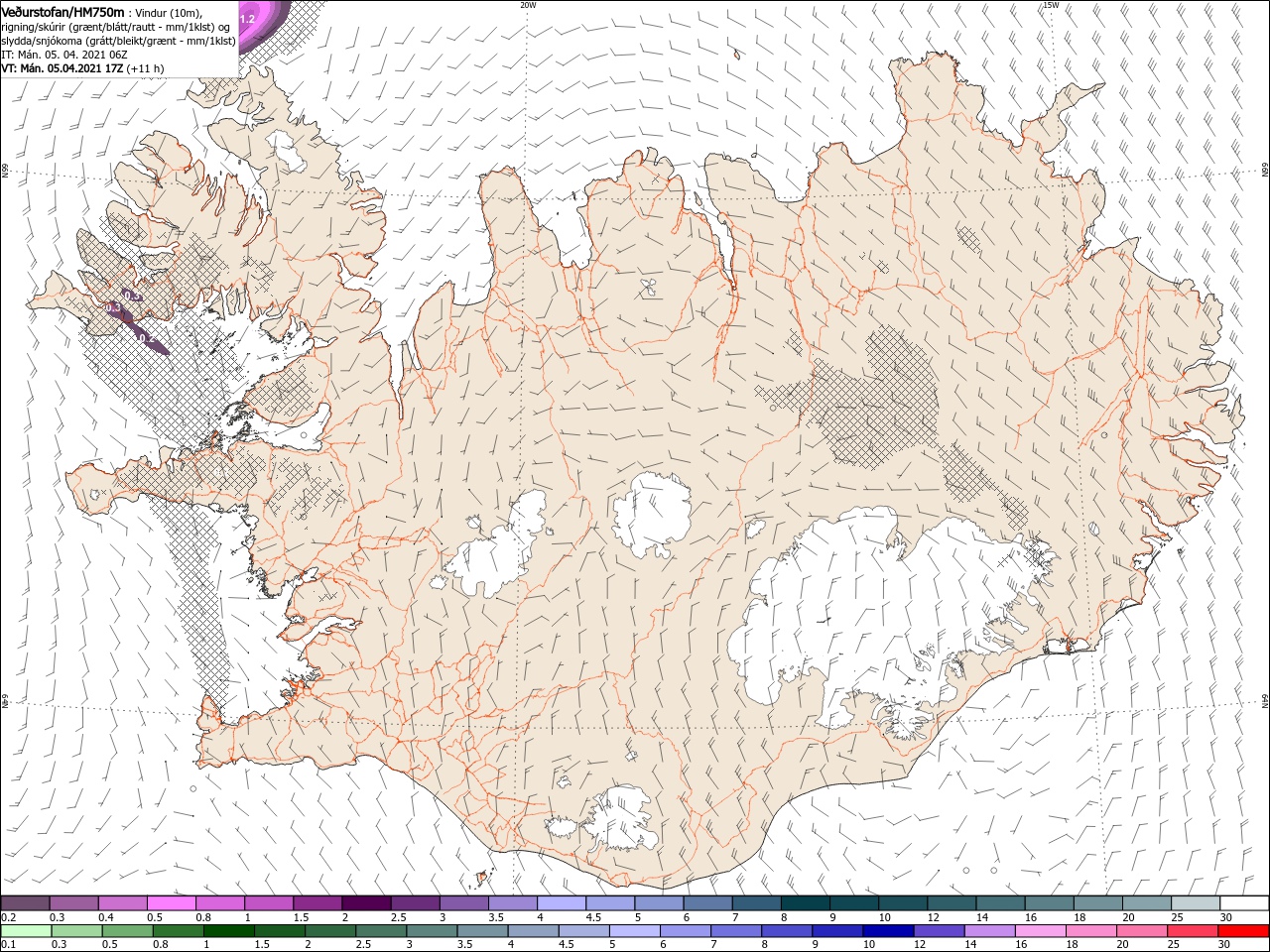
Task: Click the 'IT: Mán. 05. 04. 2021 06Z' line
Action: tap(64, 55)
